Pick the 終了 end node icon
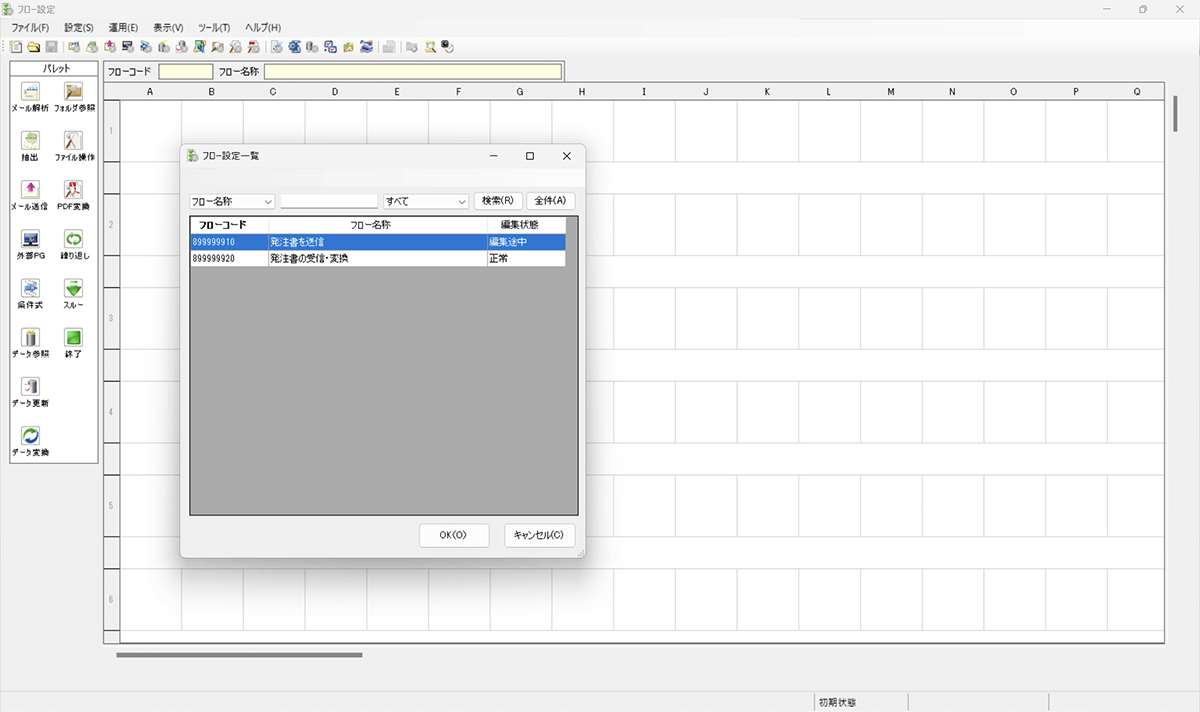Viewport: 1200px width, 712px height. [x=74, y=338]
